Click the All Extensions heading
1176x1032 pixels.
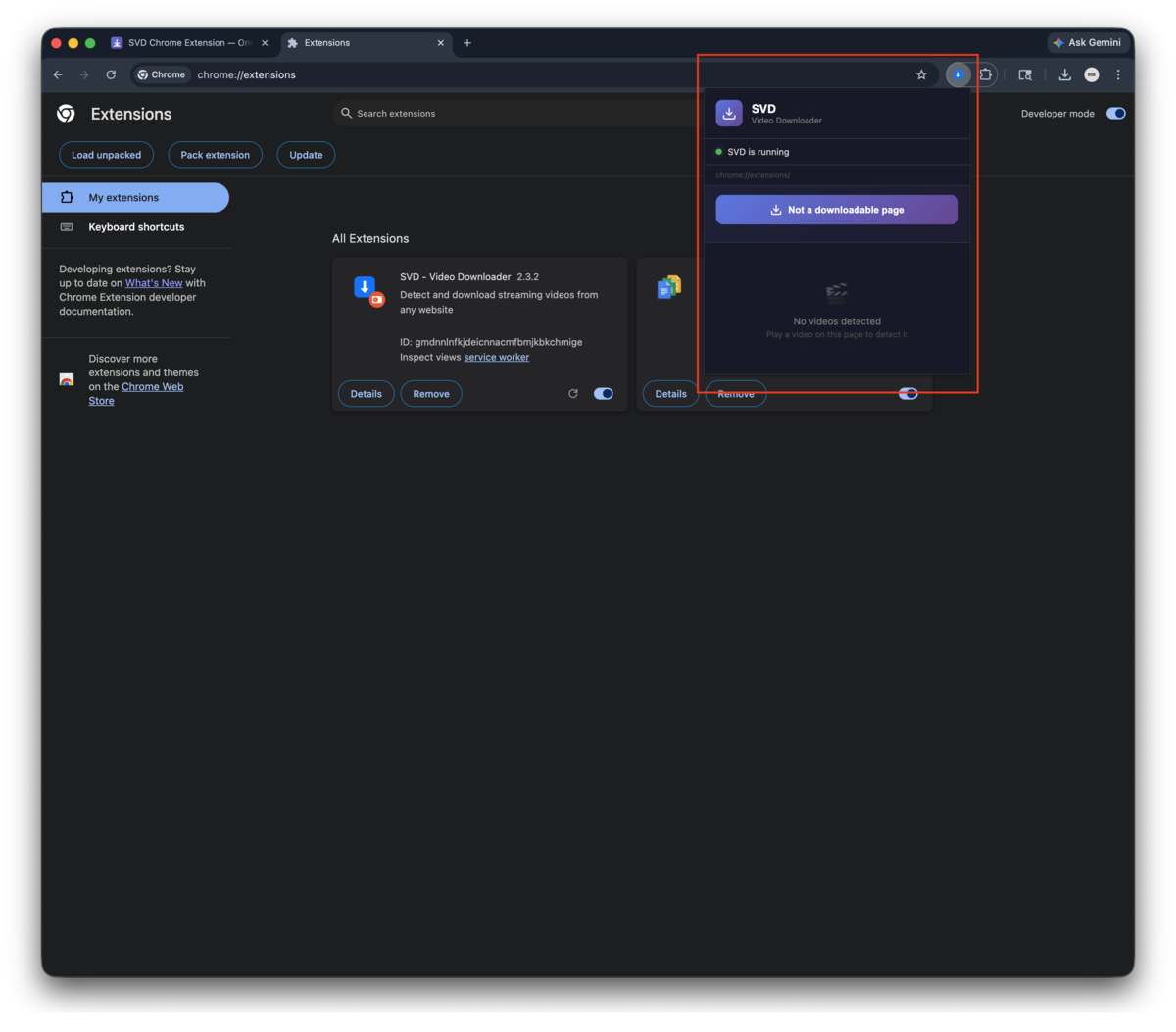370,239
